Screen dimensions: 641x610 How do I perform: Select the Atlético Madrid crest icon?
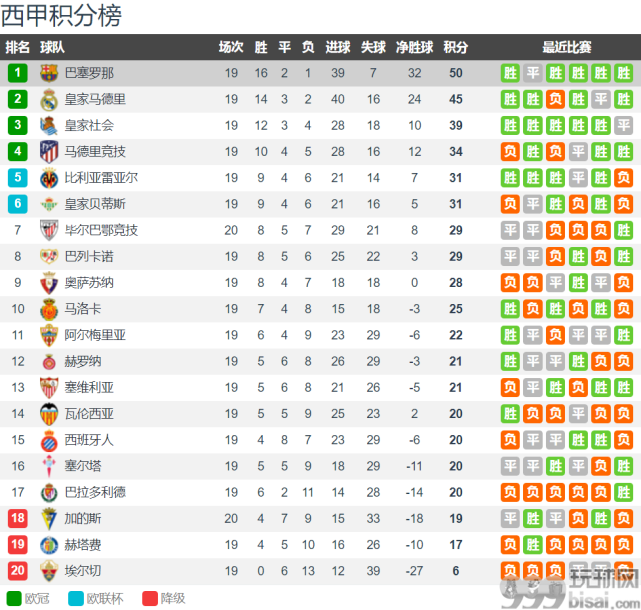click(49, 152)
